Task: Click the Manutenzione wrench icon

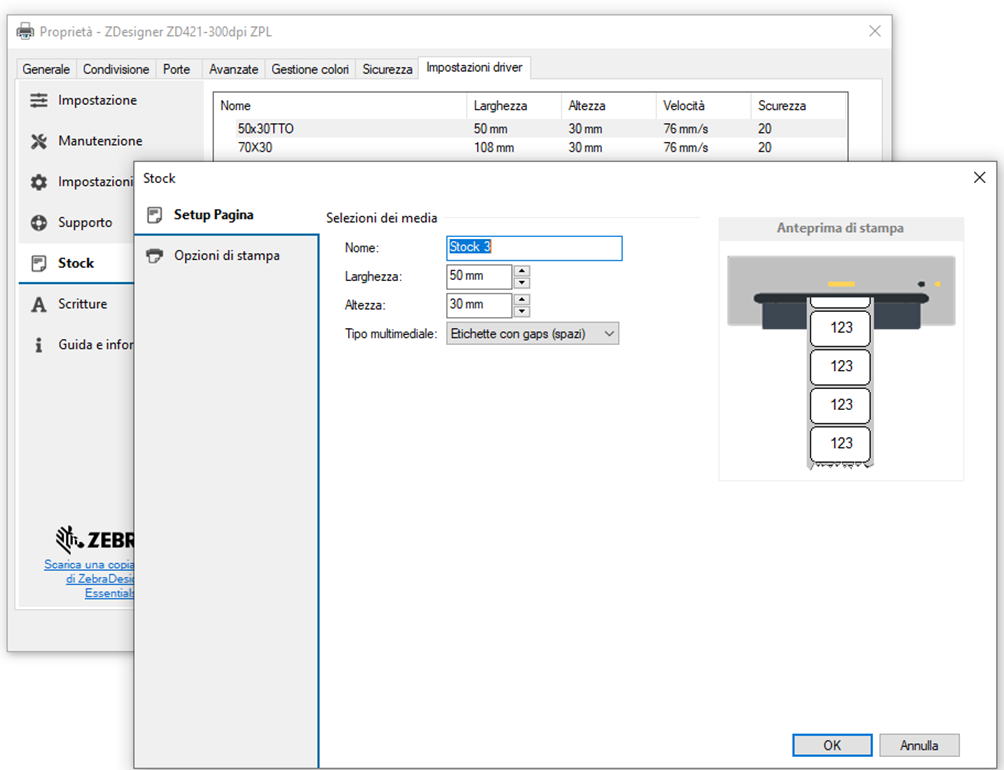Action: [39, 141]
